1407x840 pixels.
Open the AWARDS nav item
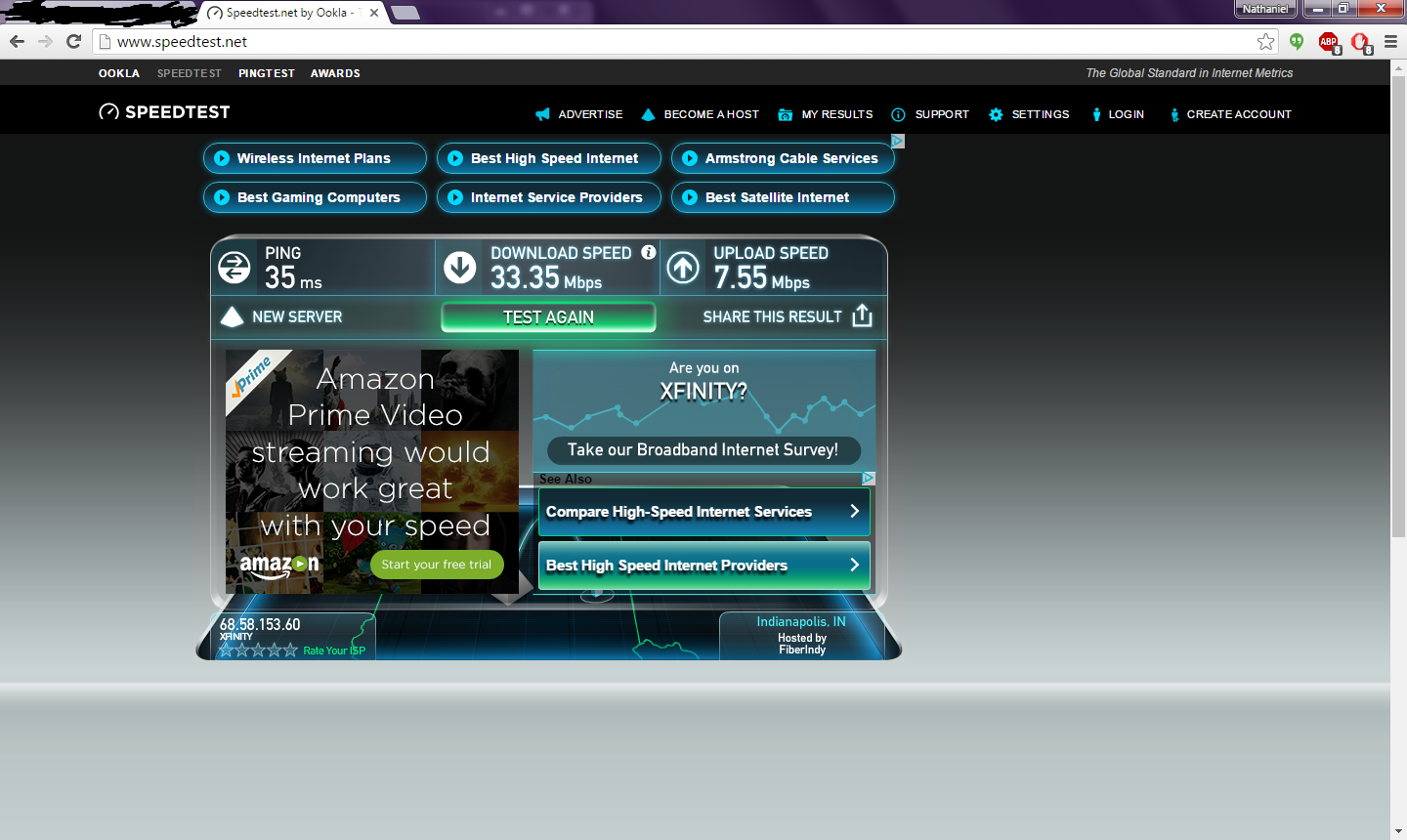point(335,73)
